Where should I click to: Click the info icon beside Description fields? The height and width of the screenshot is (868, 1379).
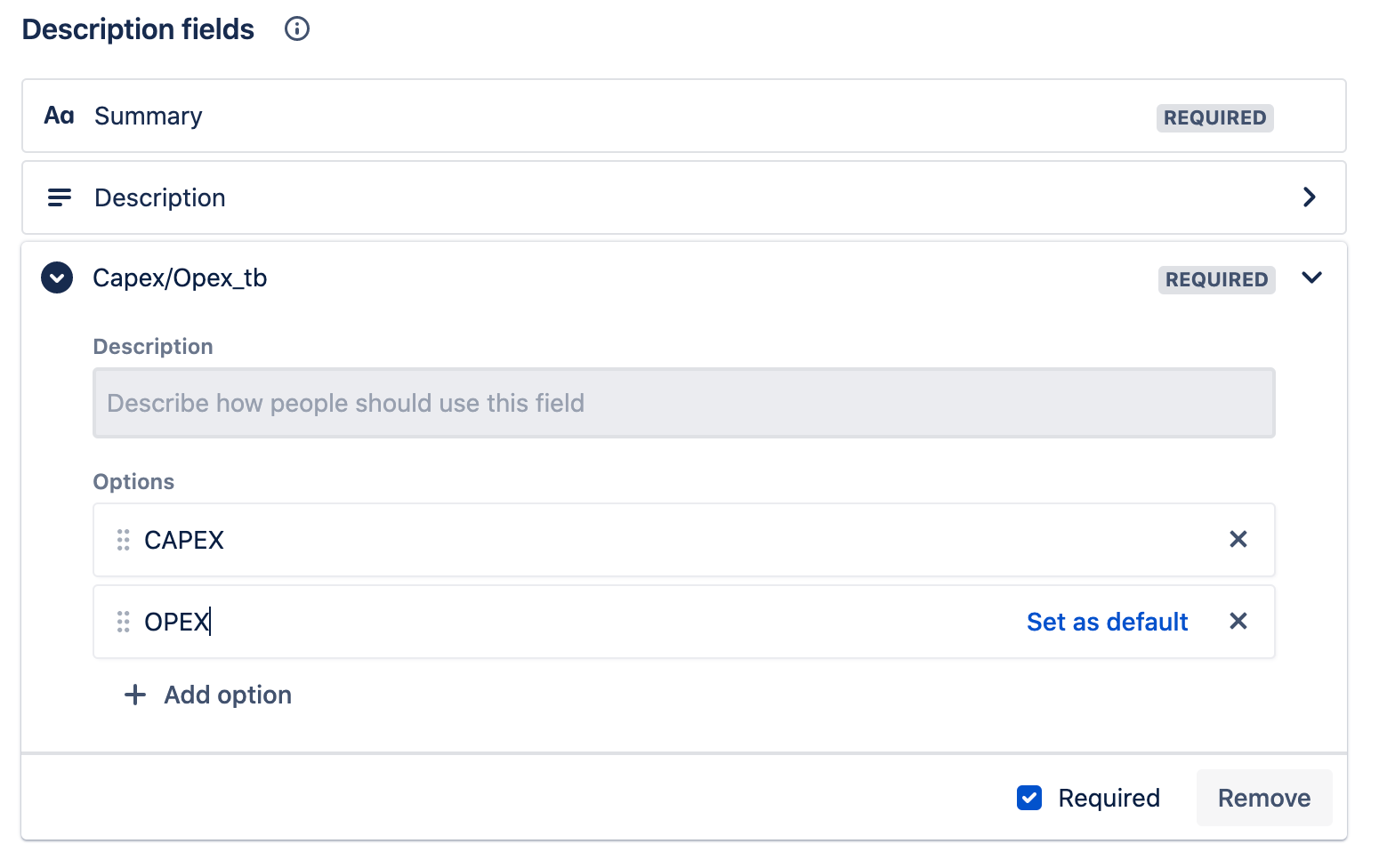pyautogui.click(x=297, y=29)
